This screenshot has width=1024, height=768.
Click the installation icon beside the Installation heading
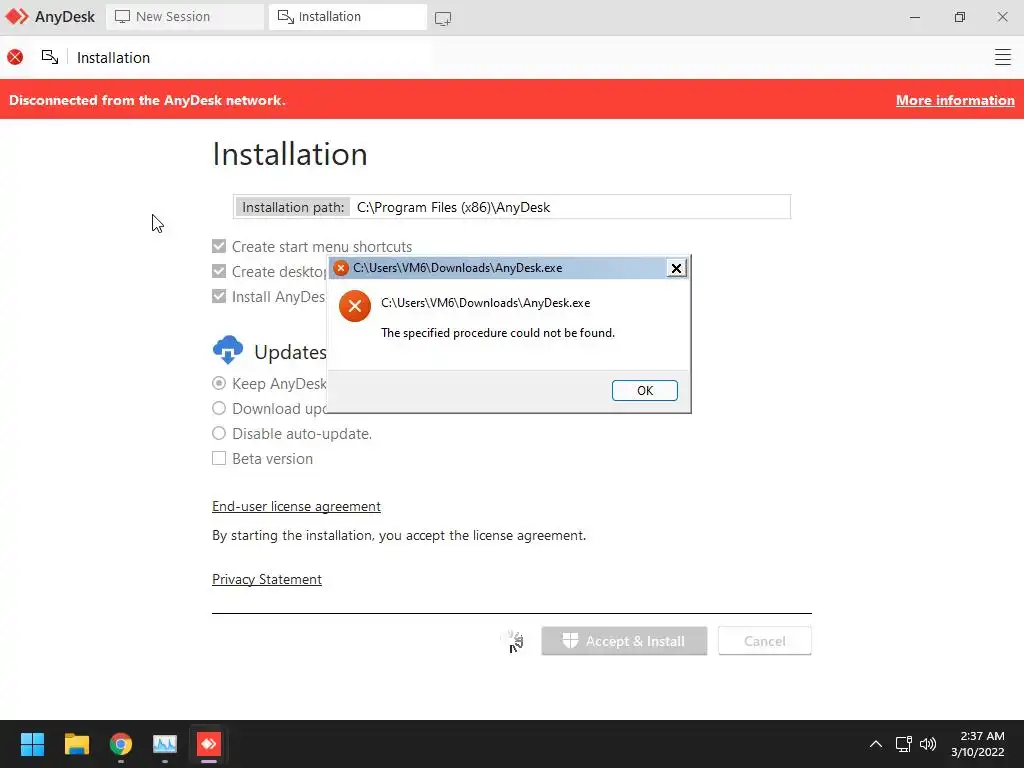point(50,57)
